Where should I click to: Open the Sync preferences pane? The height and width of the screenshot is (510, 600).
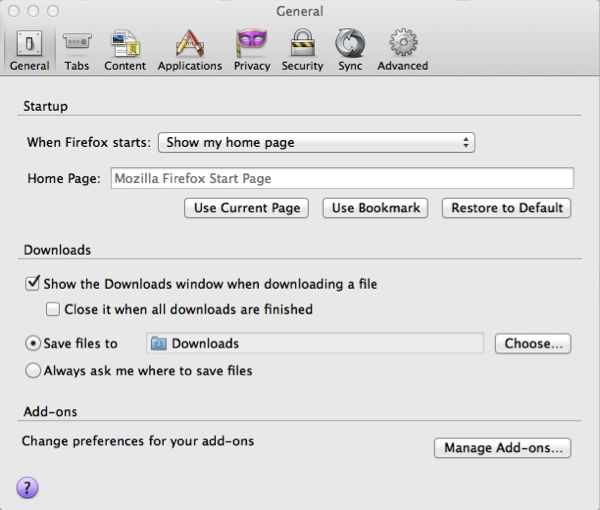coord(350,51)
